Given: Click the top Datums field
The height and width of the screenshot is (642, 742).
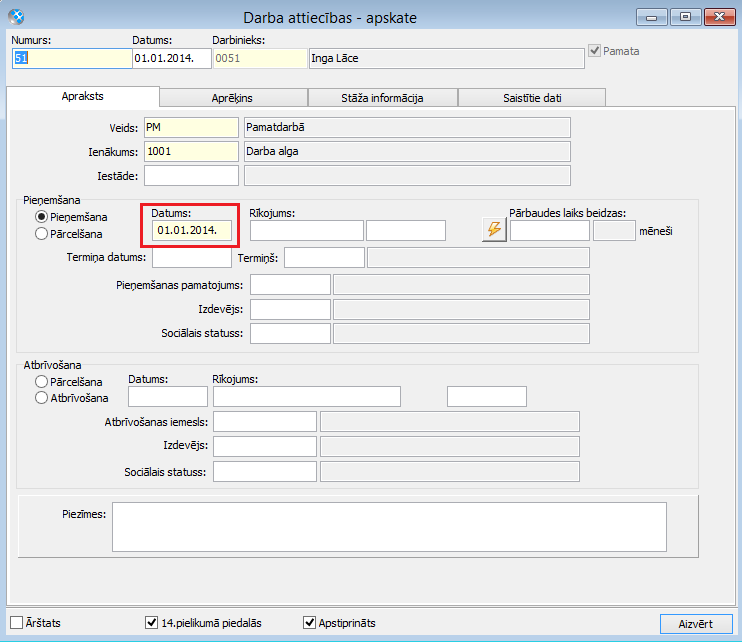Looking at the screenshot, I should point(172,58).
